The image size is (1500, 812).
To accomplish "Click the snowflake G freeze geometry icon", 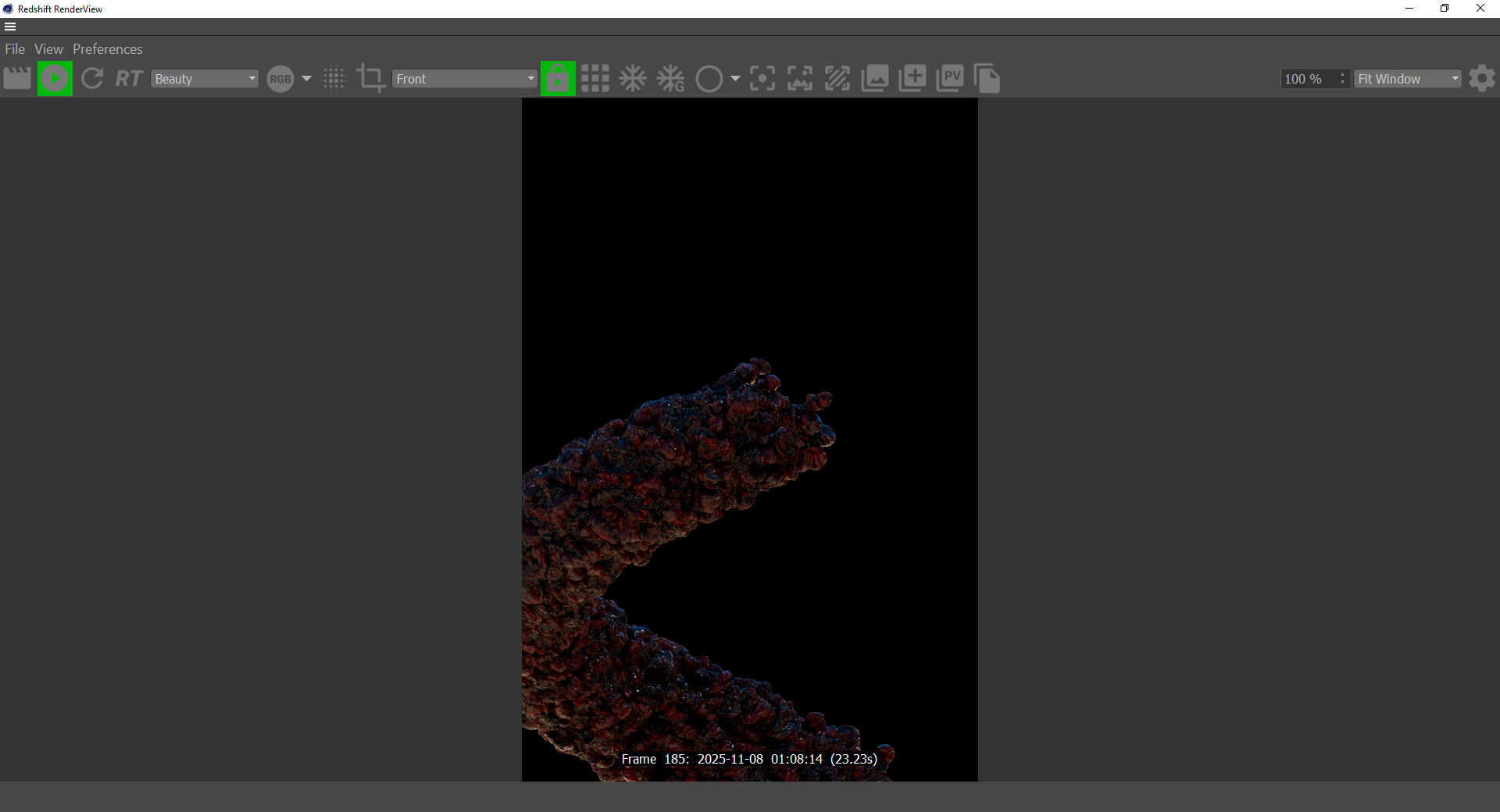I will click(x=670, y=79).
